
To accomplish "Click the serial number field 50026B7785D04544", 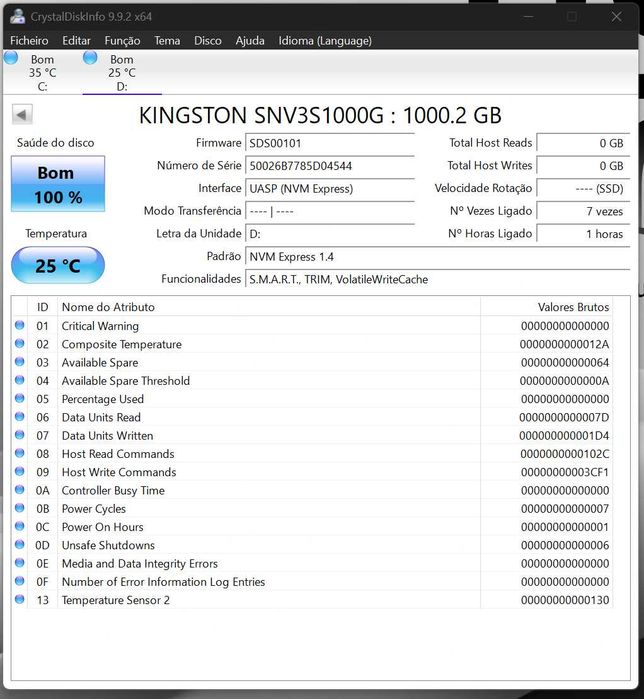I will click(x=330, y=166).
